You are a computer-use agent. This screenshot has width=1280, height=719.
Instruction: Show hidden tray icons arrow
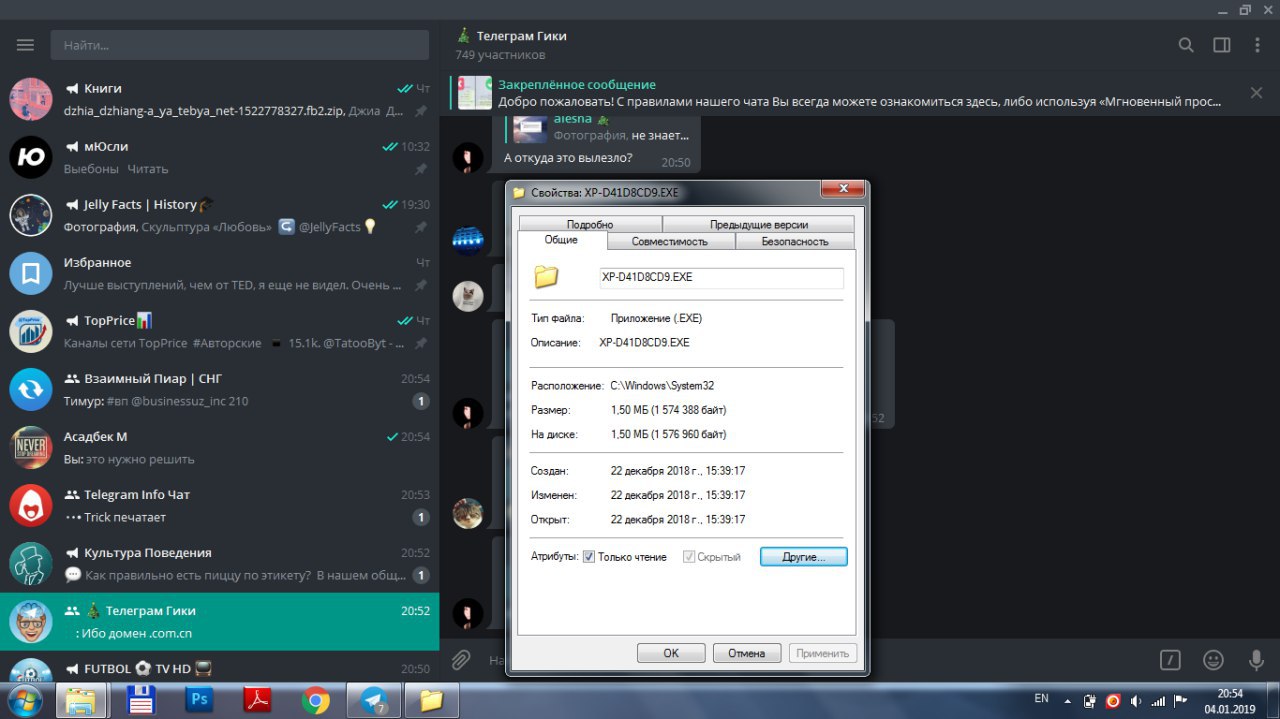tap(1067, 700)
